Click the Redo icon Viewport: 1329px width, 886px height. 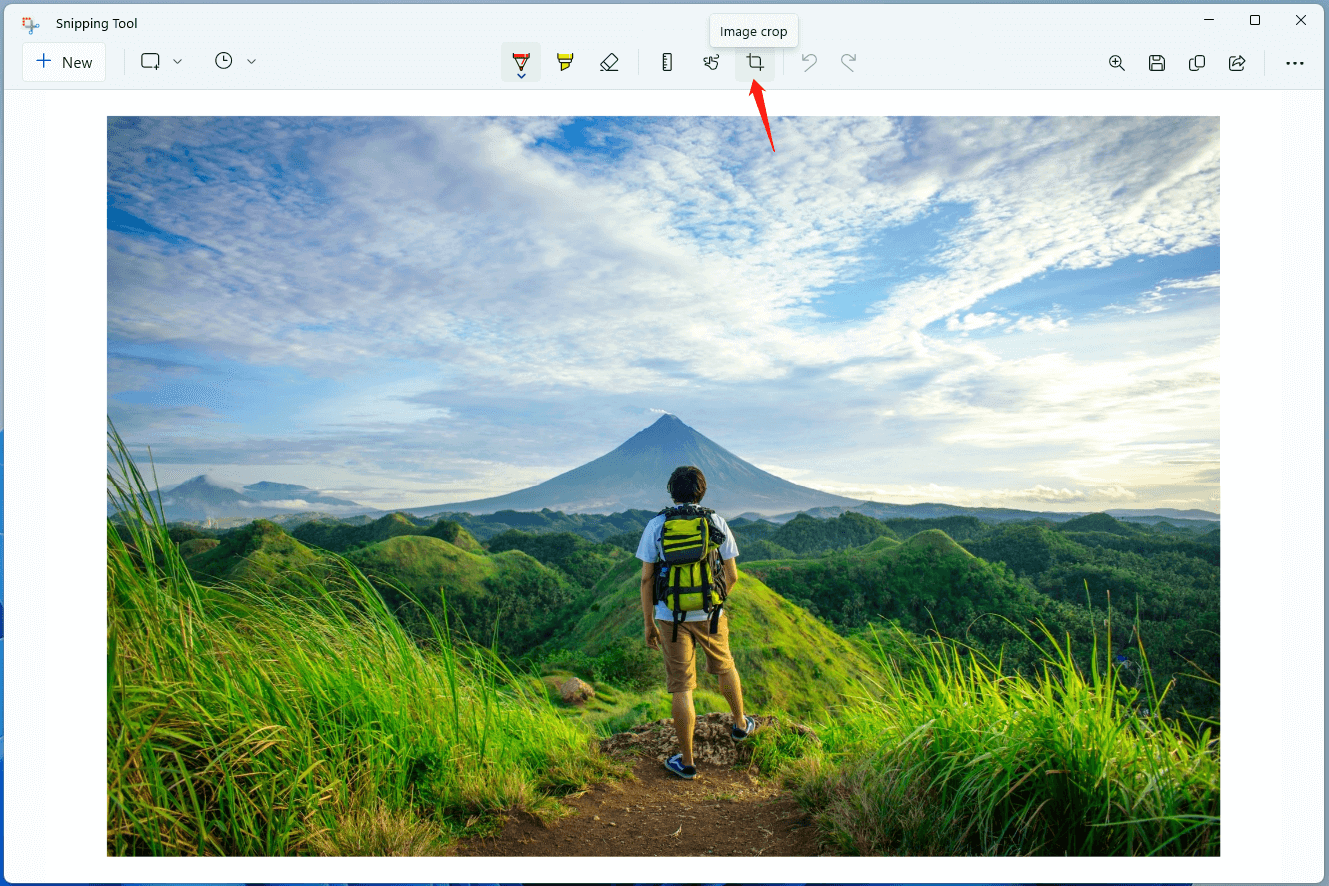point(848,62)
